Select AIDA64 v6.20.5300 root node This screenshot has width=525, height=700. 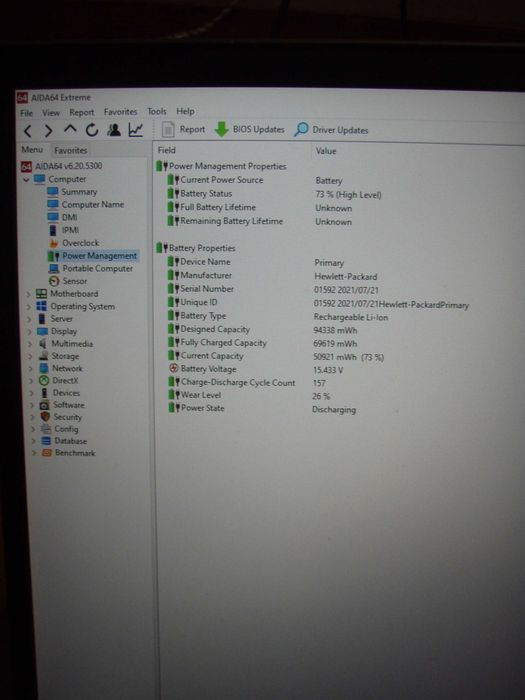click(62, 166)
